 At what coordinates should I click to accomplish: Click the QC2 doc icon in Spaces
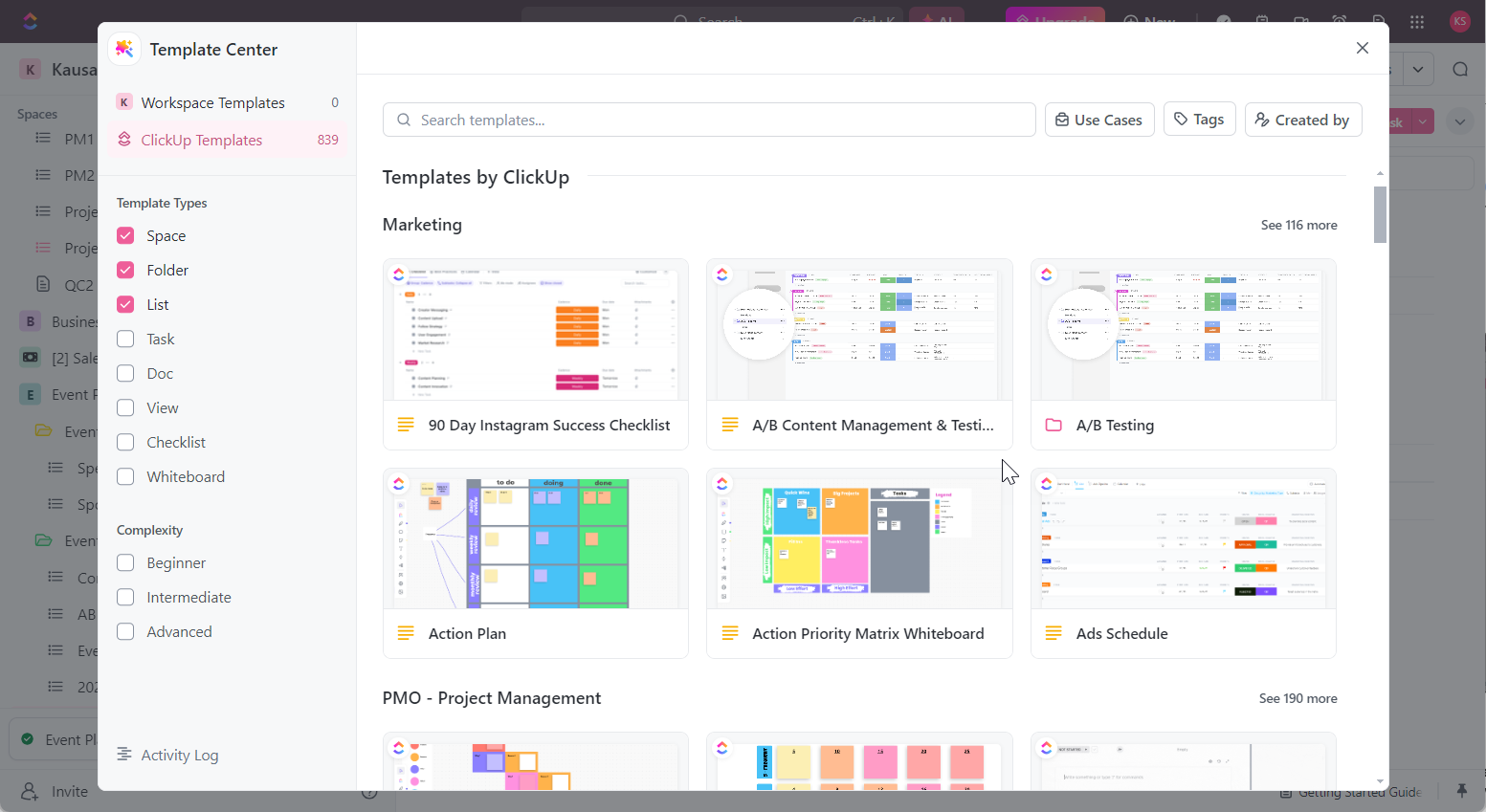point(43,284)
